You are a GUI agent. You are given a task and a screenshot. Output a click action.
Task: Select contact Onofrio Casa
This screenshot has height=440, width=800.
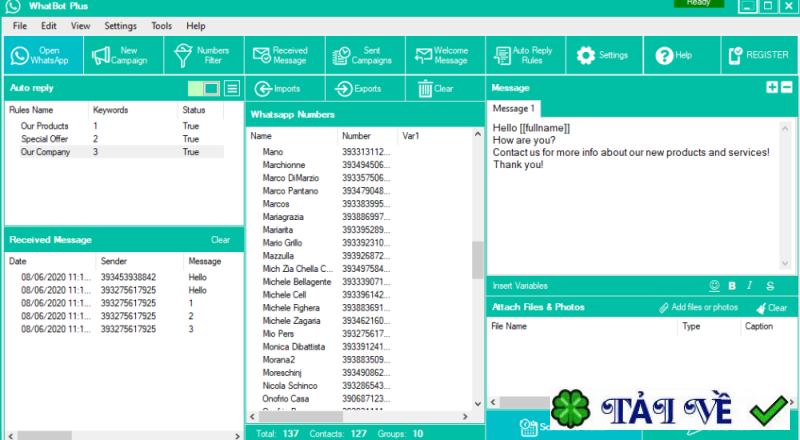click(286, 399)
